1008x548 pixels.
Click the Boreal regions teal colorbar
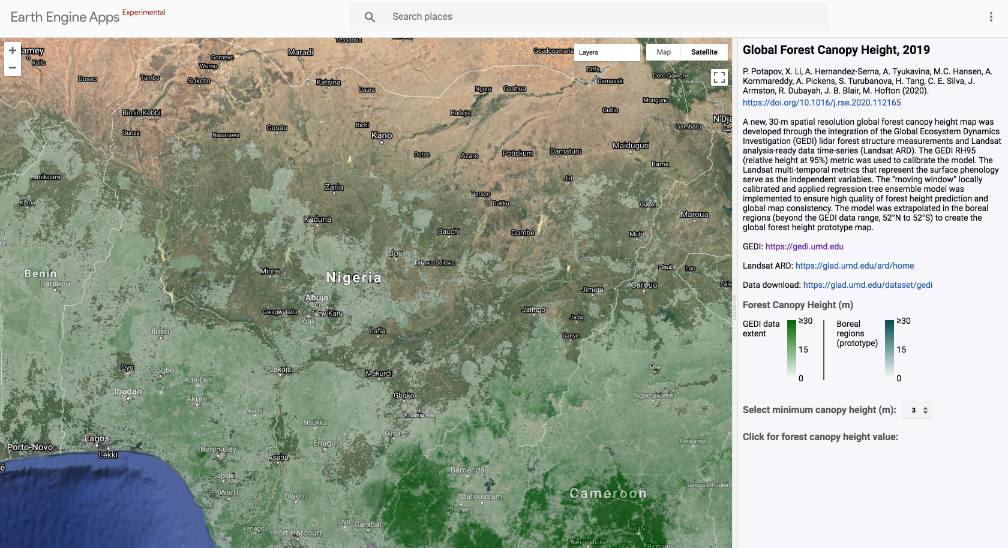[x=889, y=350]
